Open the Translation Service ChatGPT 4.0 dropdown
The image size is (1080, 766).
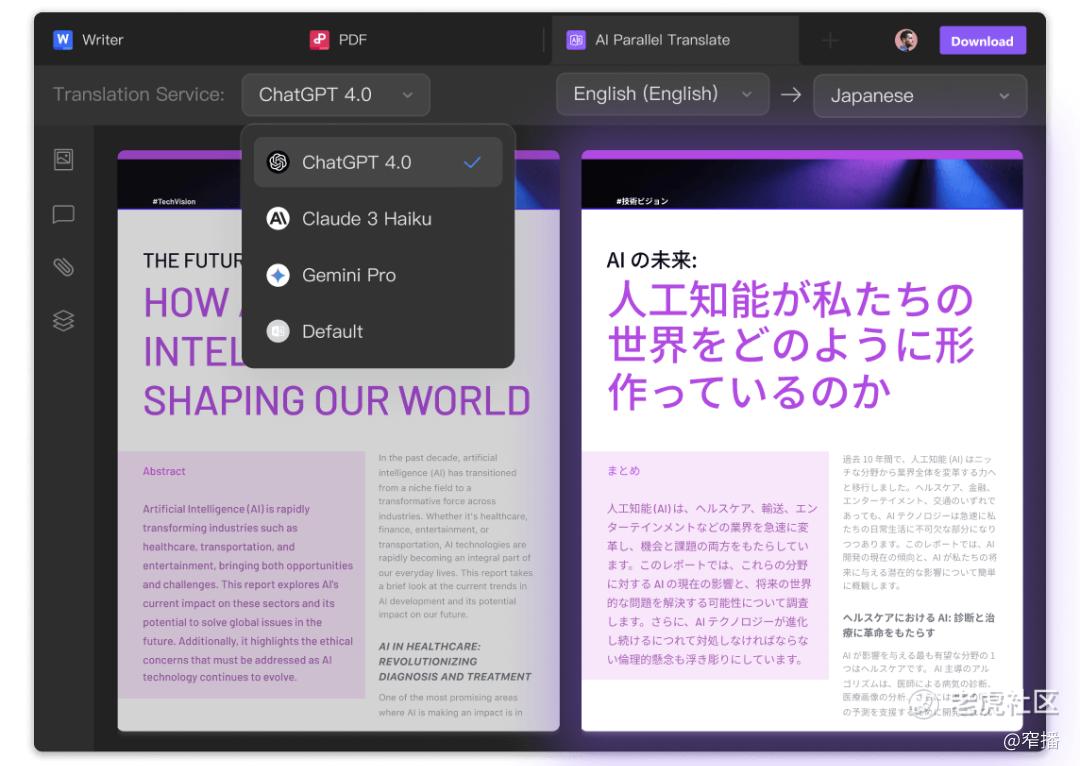pos(335,94)
